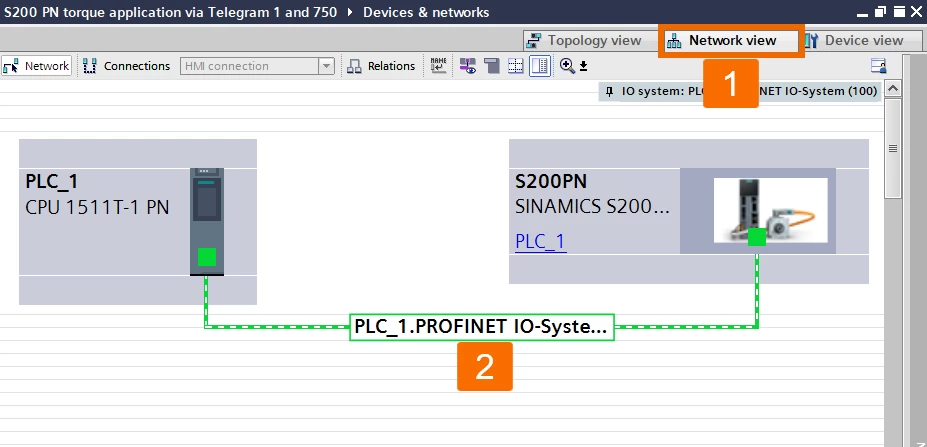Restore the editor window size
The width and height of the screenshot is (927, 447).
point(880,12)
